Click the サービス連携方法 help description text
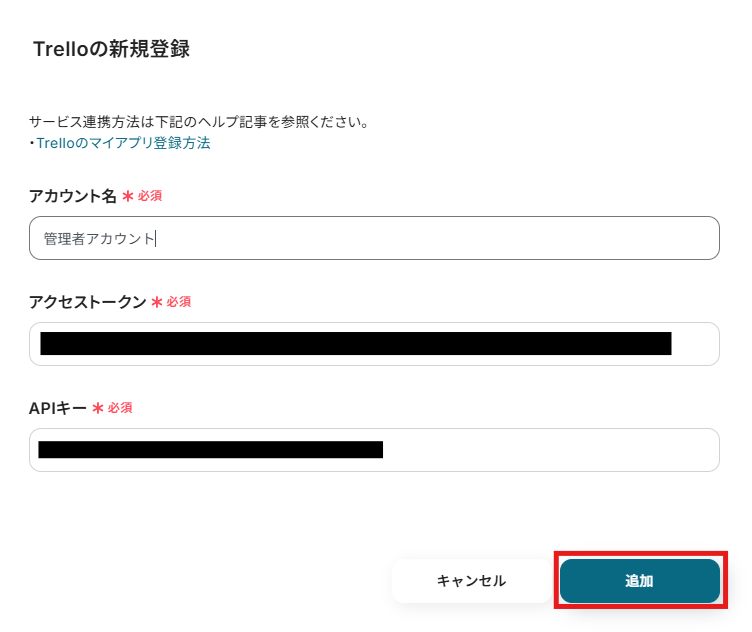752x632 pixels. (200, 122)
